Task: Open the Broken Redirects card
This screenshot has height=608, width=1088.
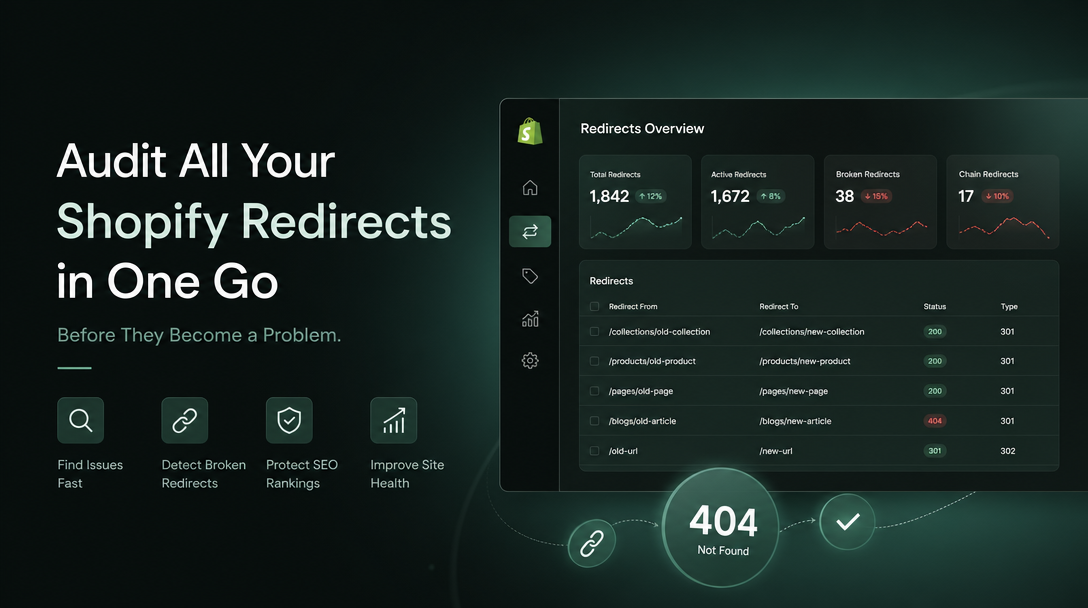Action: click(881, 202)
